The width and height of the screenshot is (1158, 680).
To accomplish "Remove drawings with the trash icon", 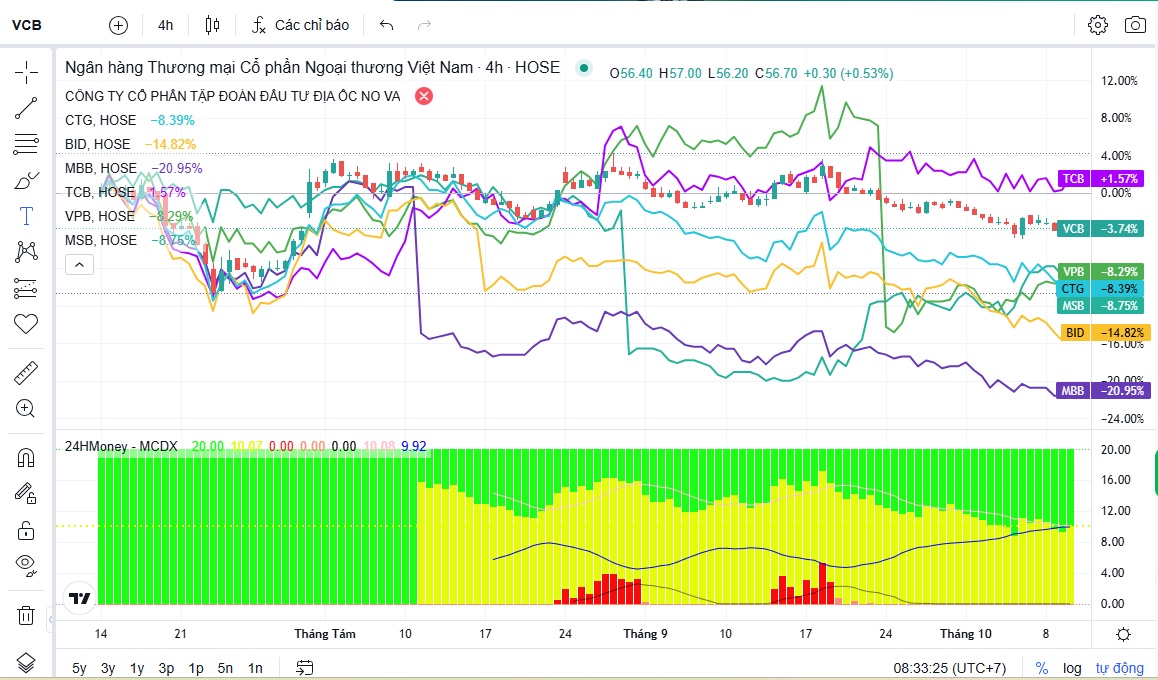I will [26, 615].
